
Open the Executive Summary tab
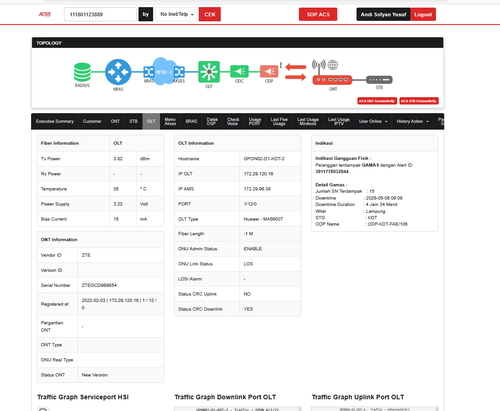coord(55,121)
